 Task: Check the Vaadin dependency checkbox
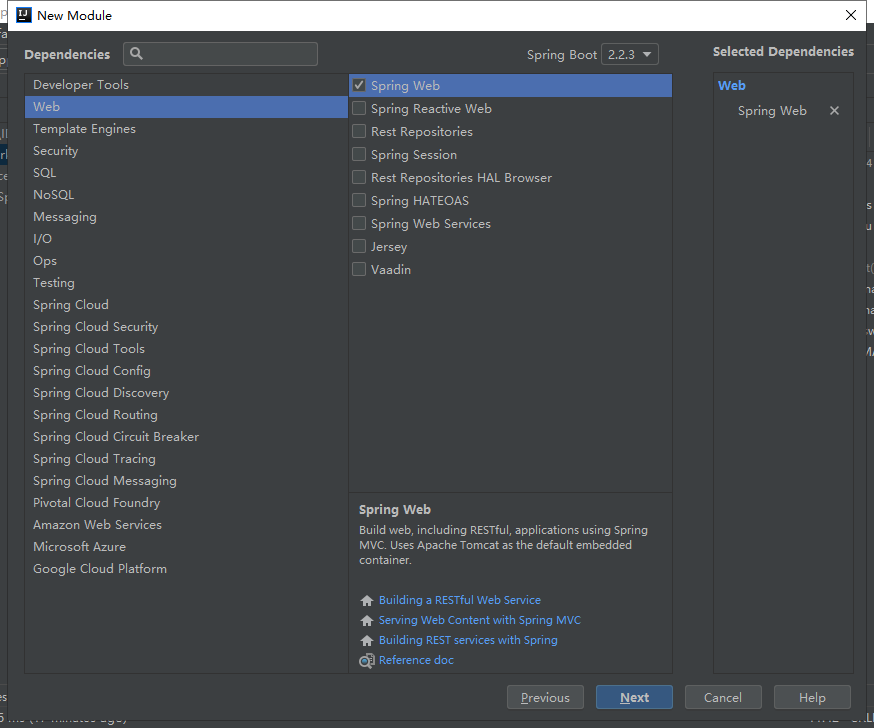(359, 270)
